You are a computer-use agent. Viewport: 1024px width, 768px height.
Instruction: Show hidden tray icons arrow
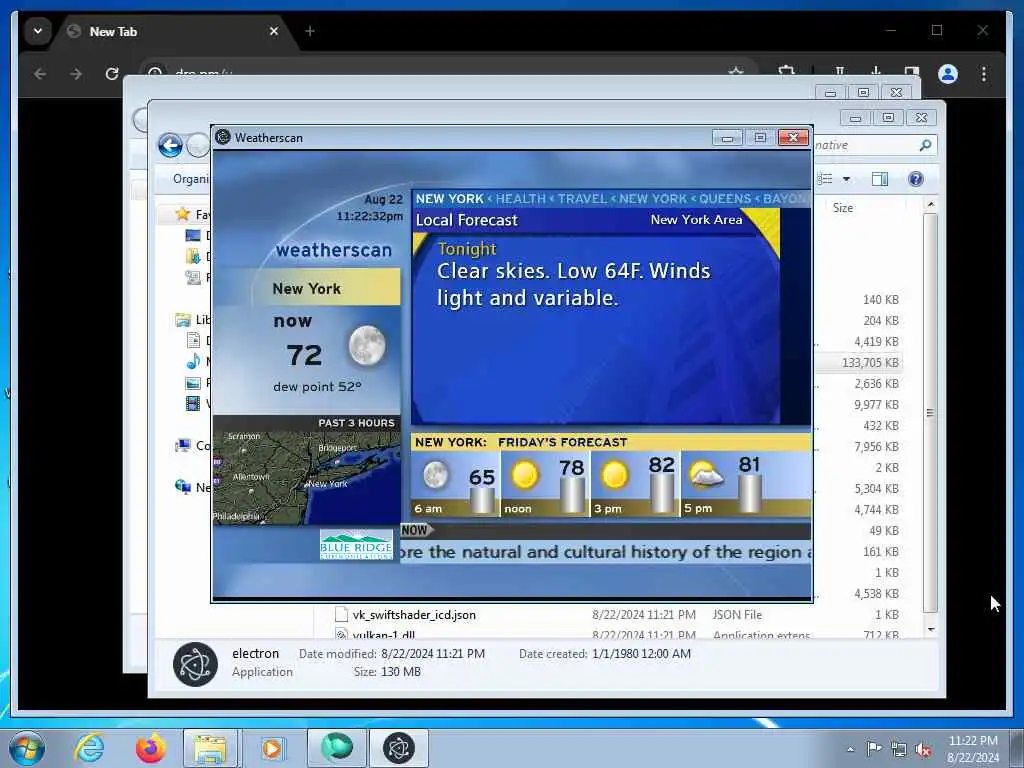(x=850, y=749)
